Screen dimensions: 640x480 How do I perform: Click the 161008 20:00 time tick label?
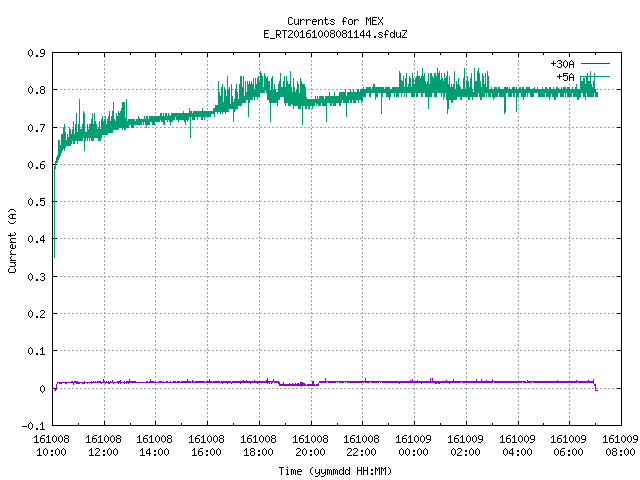pos(310,445)
